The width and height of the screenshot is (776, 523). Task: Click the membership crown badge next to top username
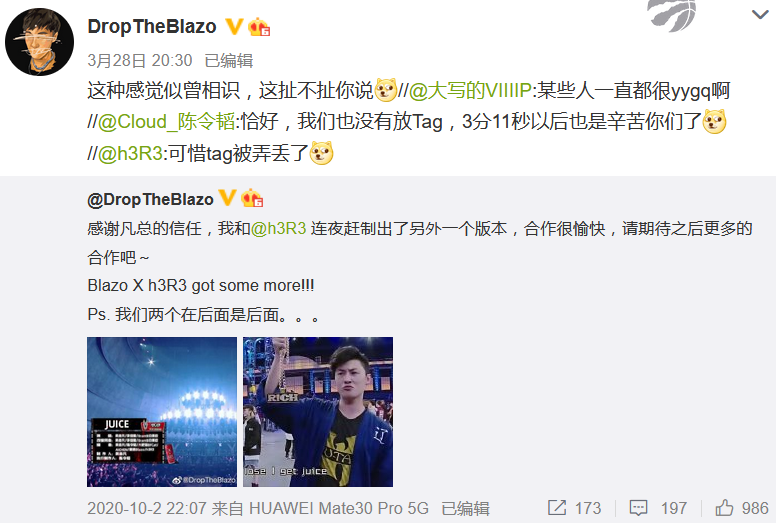[259, 27]
